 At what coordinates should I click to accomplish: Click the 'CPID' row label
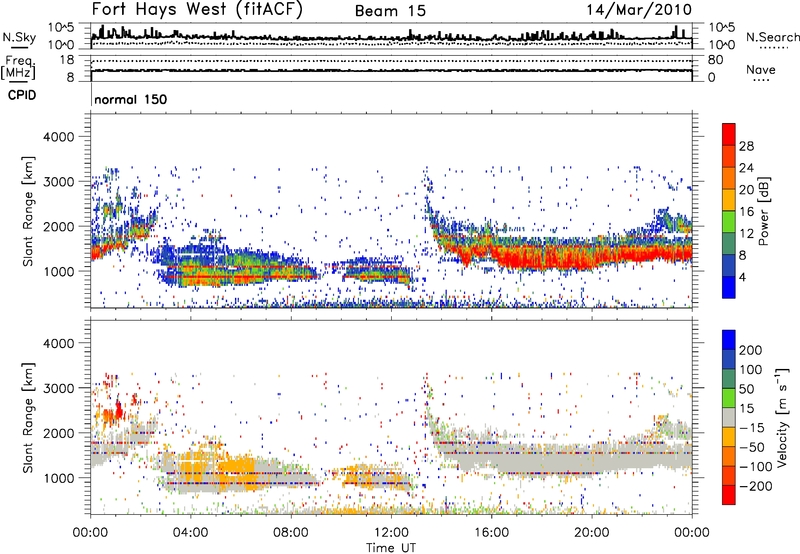click(x=22, y=95)
